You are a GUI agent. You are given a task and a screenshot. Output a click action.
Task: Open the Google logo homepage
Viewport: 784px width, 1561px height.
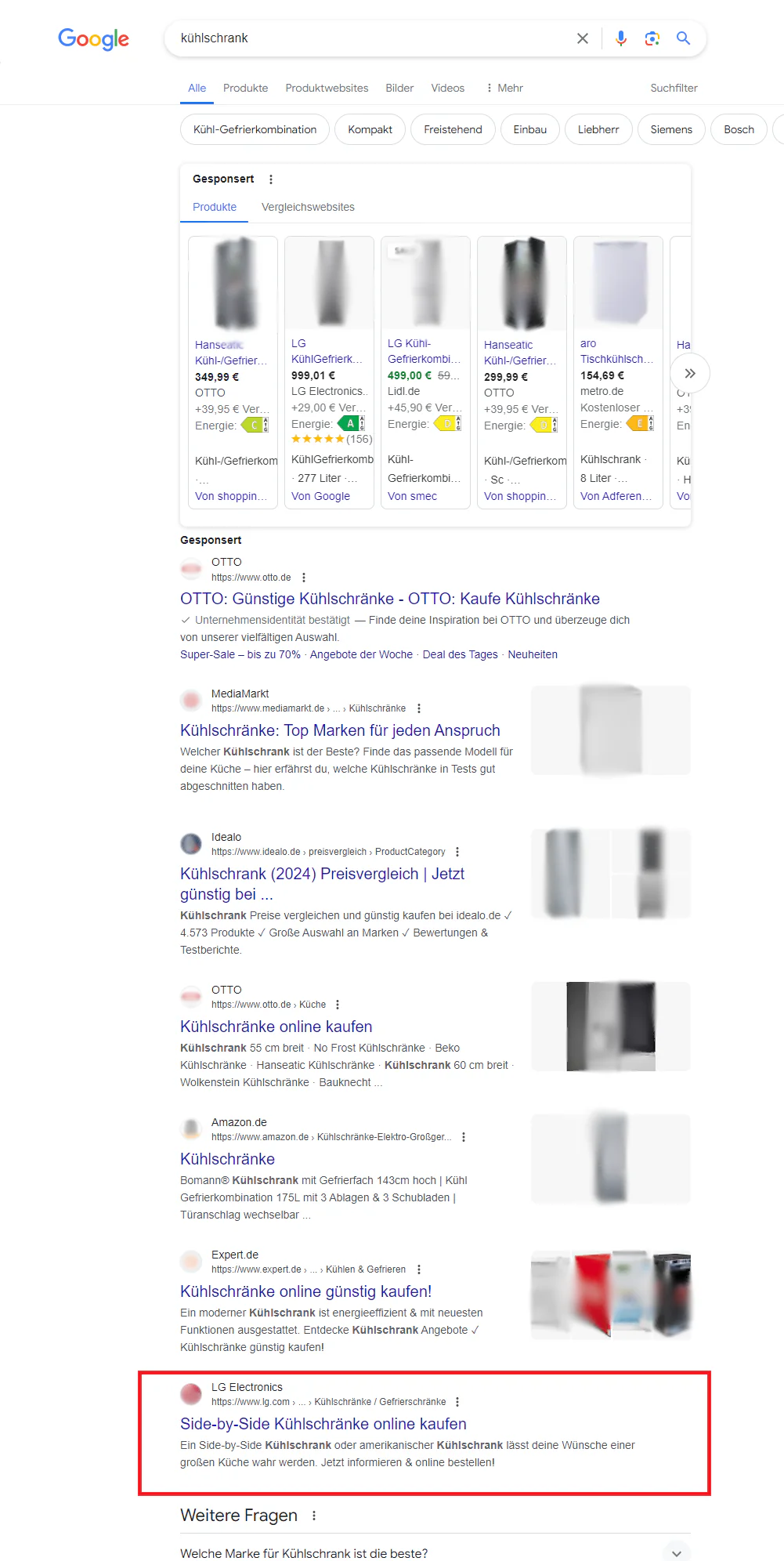pyautogui.click(x=93, y=38)
